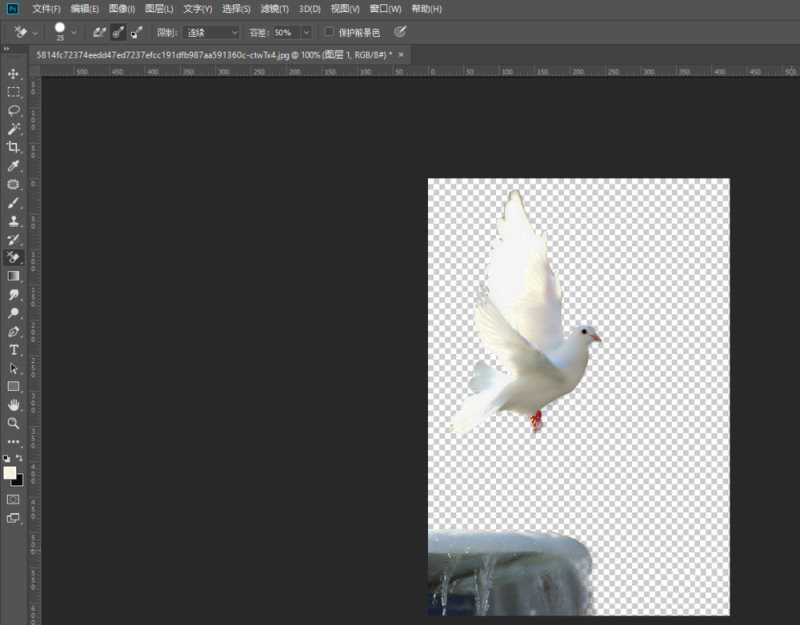Open the 限制 dropdown showing 连续

coord(211,32)
